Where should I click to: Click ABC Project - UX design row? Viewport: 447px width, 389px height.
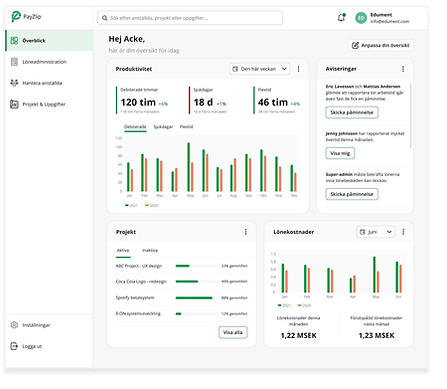coord(182,266)
